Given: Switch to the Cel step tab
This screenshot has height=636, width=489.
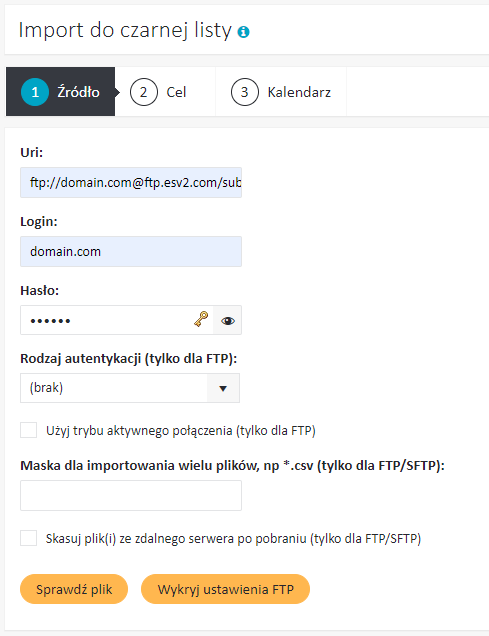Looking at the screenshot, I should pos(165,92).
